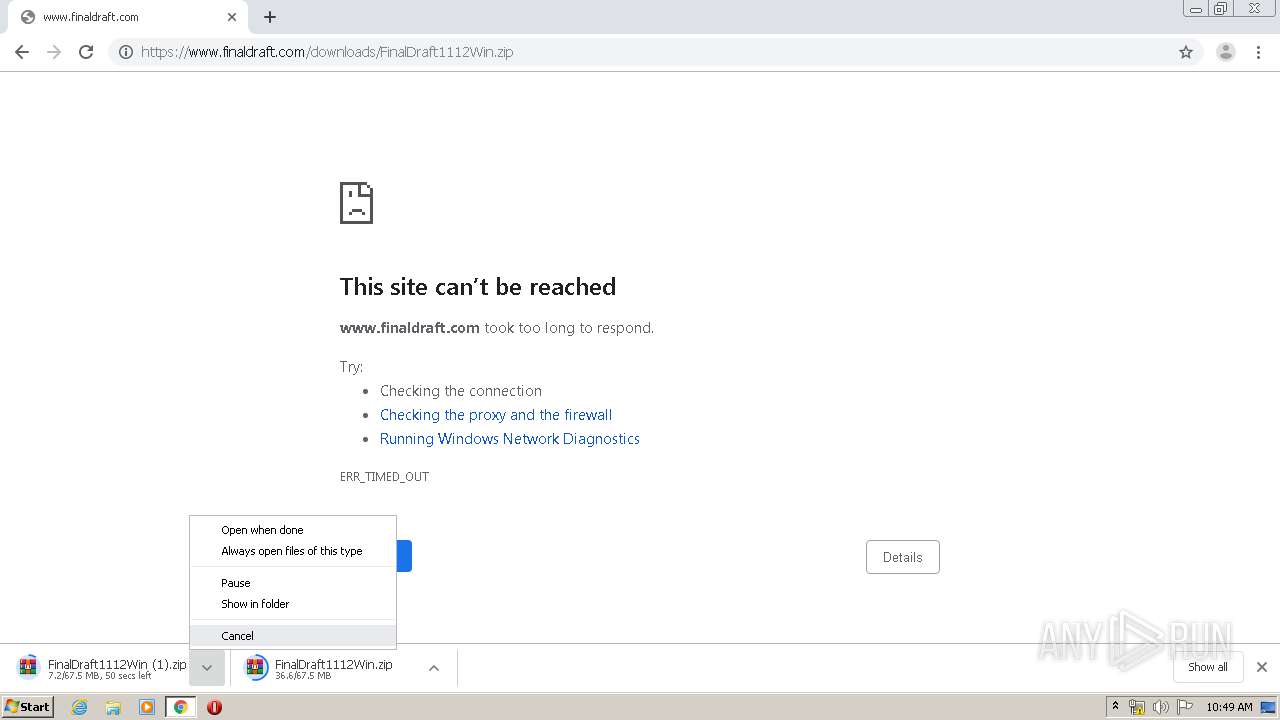1280x720 pixels.
Task: Choose Always open files of this type
Action: 293,551
